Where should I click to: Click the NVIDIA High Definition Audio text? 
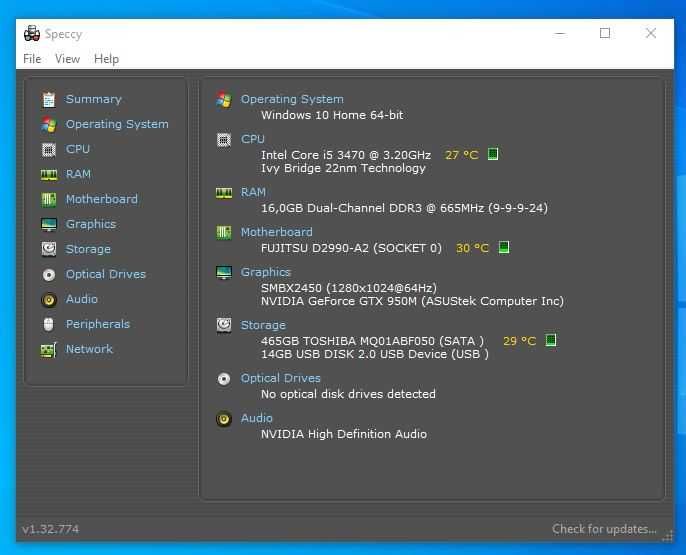pyautogui.click(x=344, y=434)
